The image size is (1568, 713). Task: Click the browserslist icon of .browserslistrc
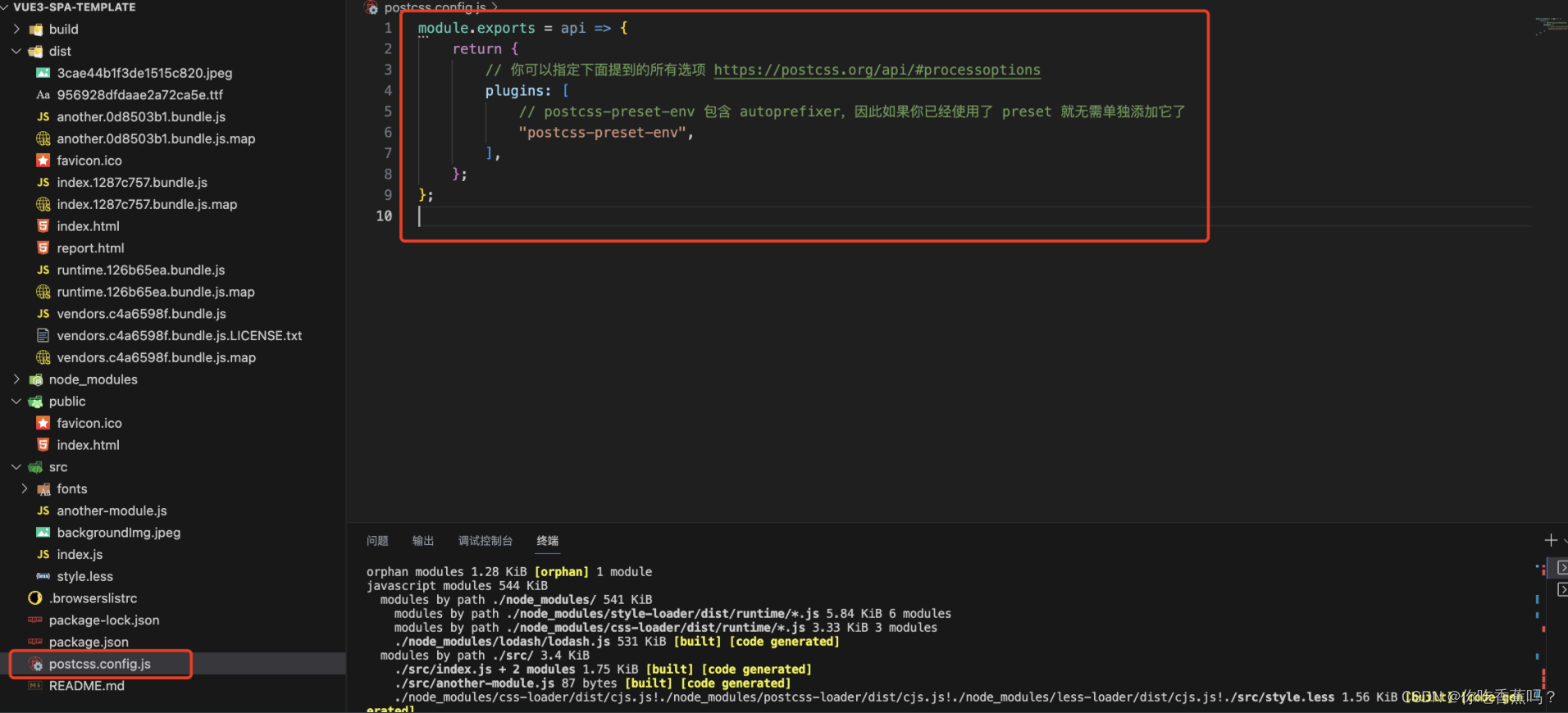pyautogui.click(x=35, y=598)
